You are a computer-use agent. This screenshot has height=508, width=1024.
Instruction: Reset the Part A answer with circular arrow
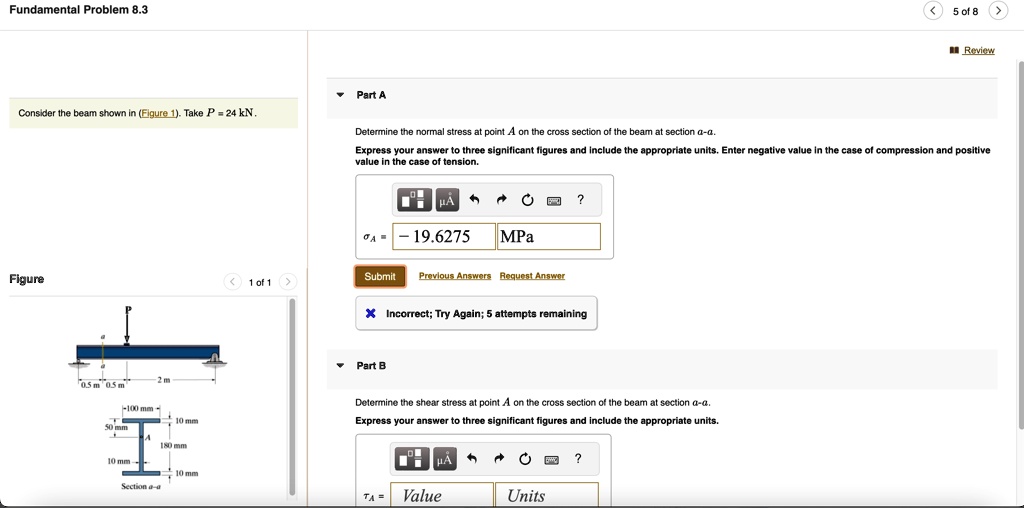point(527,200)
